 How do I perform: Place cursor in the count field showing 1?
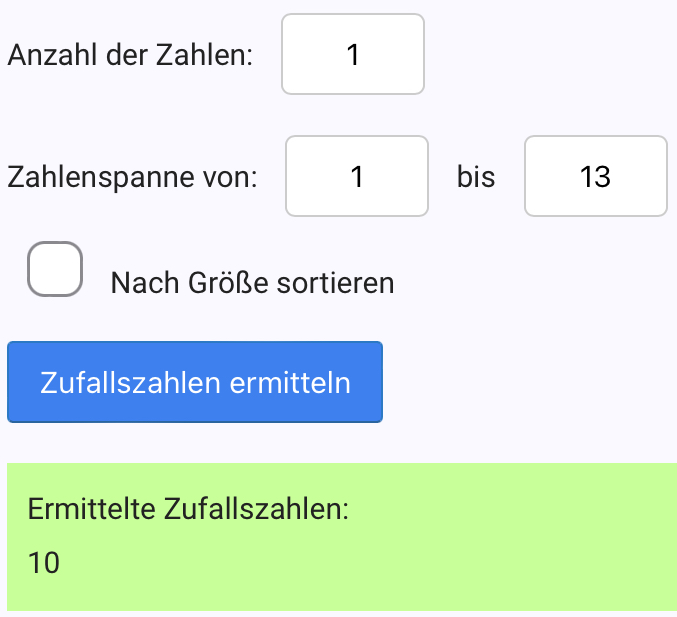click(353, 54)
